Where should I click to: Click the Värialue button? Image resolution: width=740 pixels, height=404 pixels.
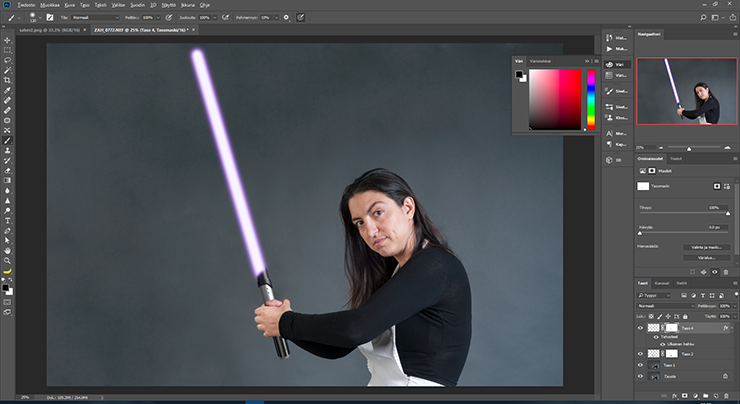click(x=706, y=258)
